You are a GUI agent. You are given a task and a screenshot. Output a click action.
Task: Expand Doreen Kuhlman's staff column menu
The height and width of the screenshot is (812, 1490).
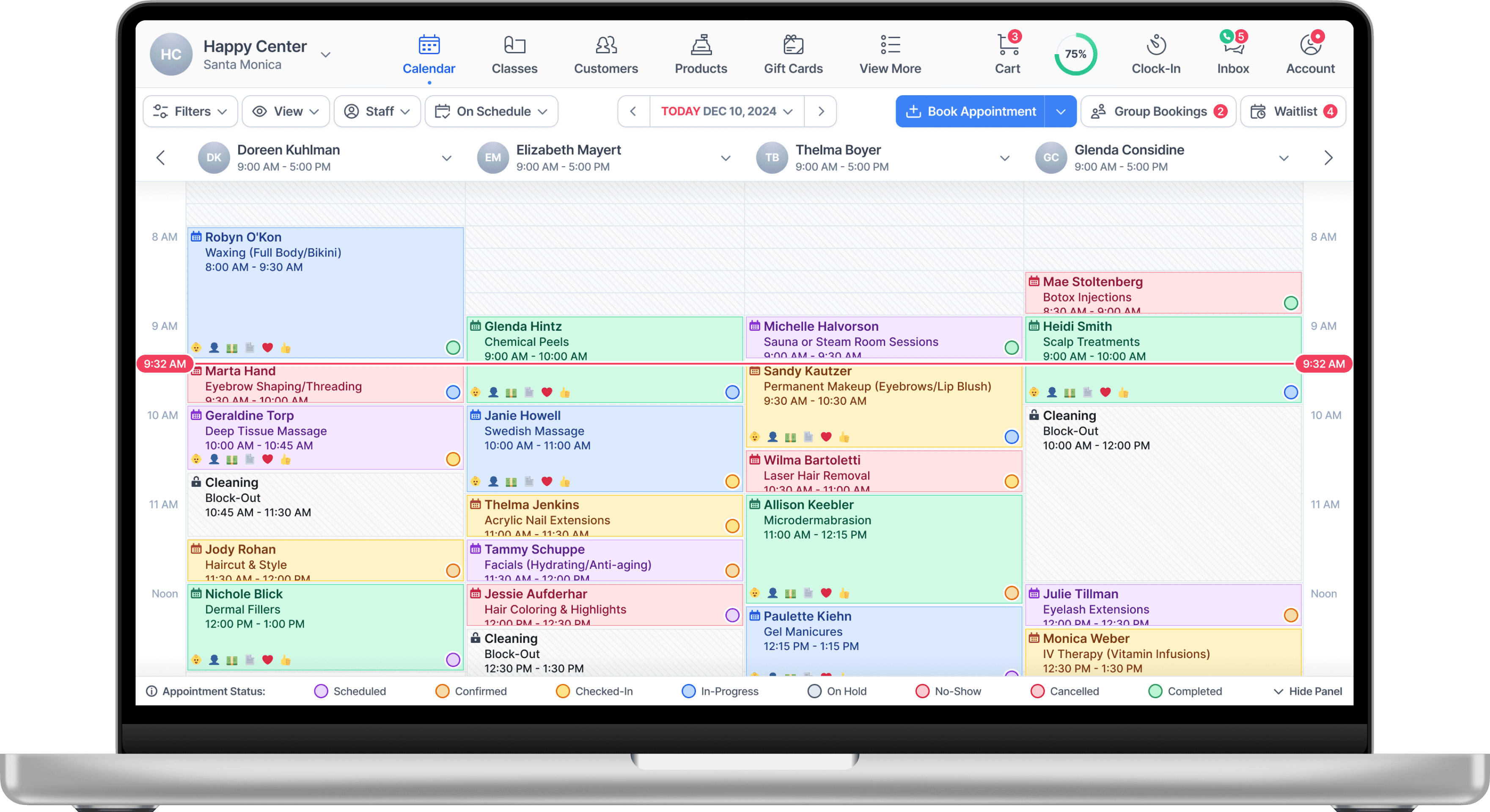[447, 158]
